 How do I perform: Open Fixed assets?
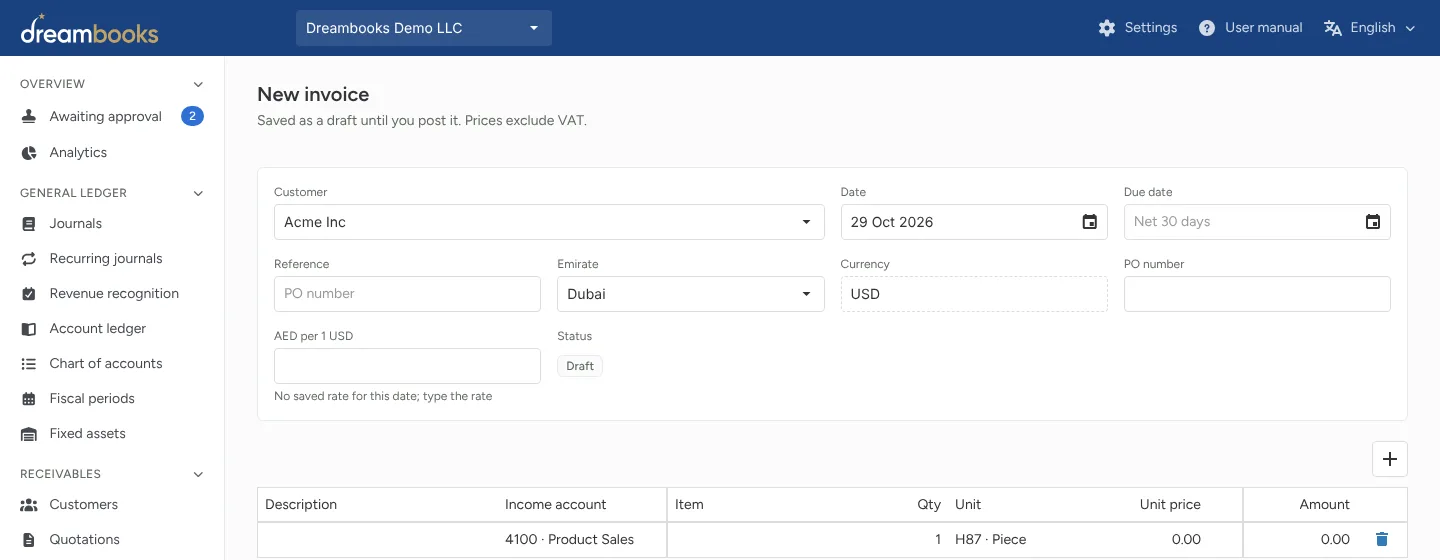click(88, 434)
